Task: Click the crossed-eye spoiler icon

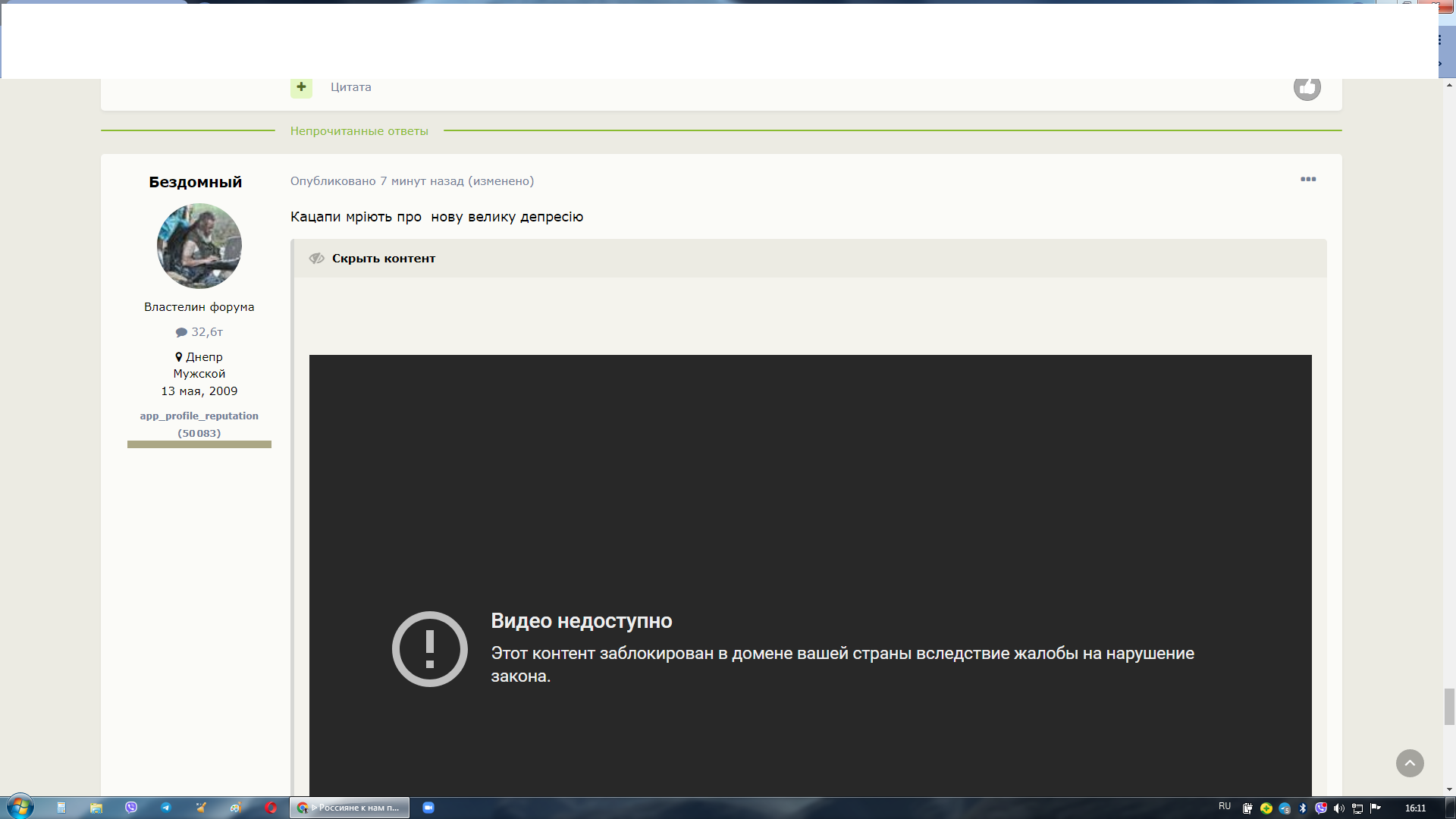Action: click(317, 259)
